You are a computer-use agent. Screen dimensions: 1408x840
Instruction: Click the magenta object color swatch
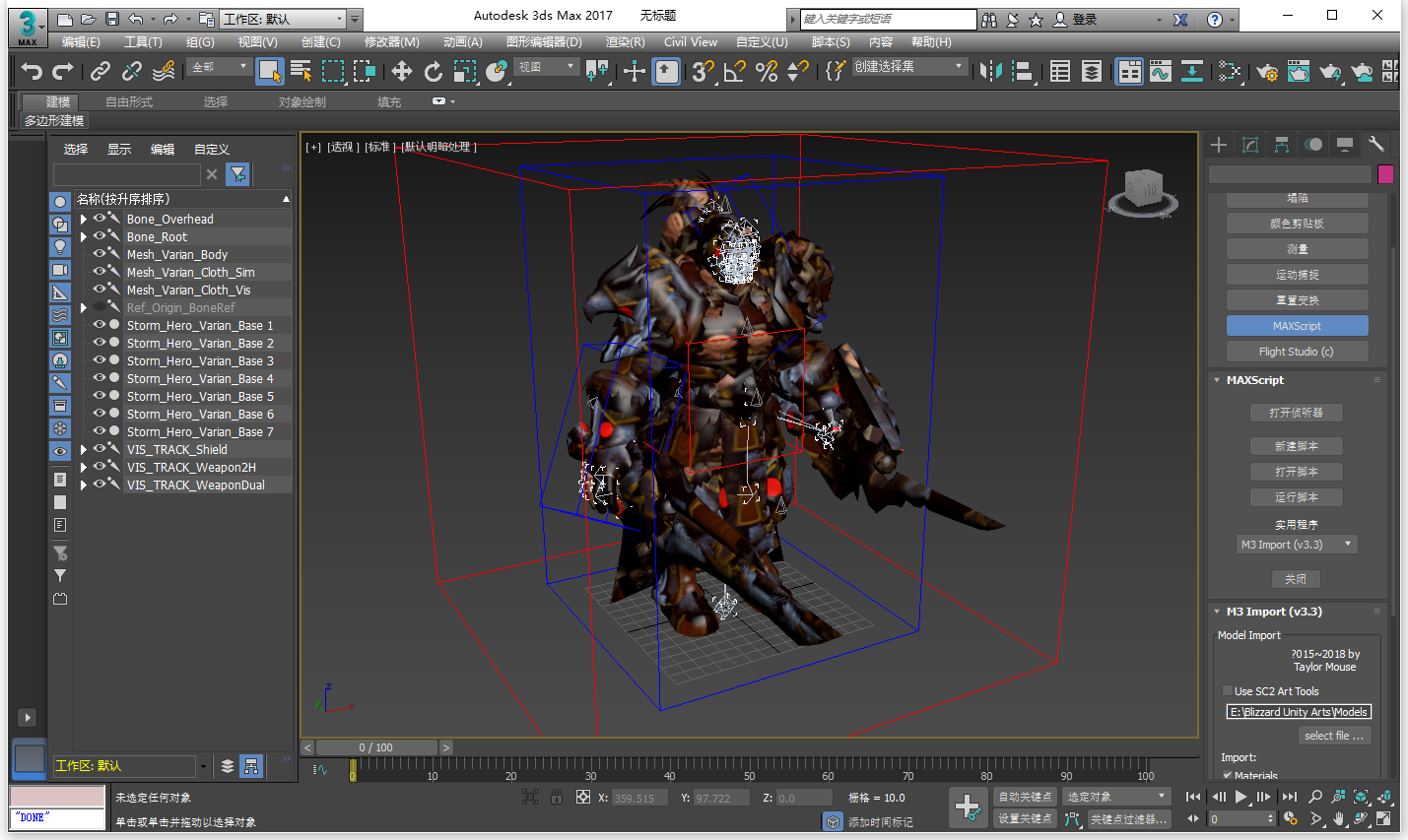pos(1385,173)
